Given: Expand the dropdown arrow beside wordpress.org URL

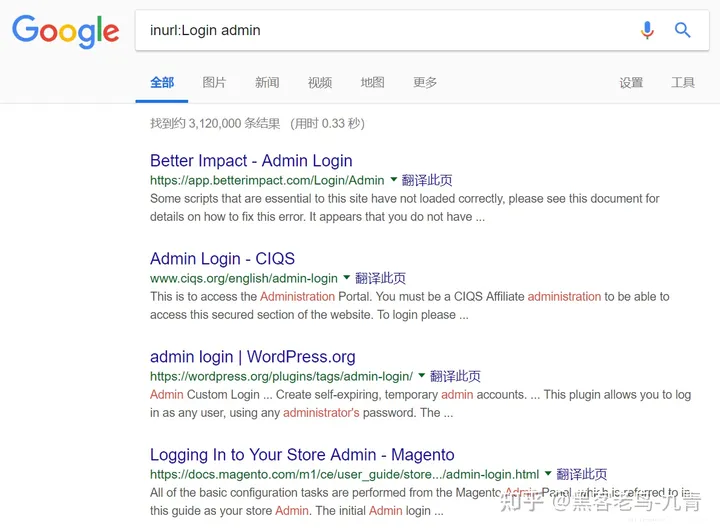Looking at the screenshot, I should (422, 375).
